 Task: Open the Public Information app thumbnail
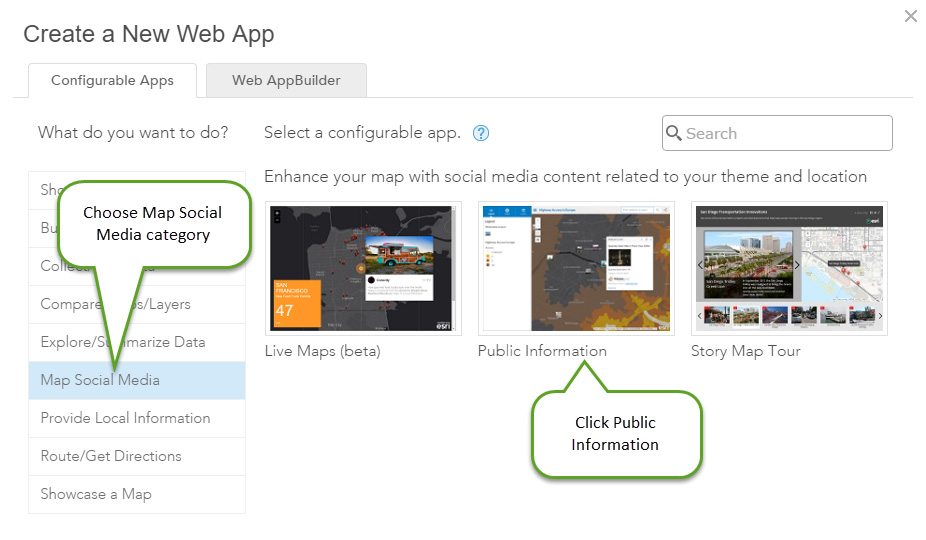pos(575,267)
